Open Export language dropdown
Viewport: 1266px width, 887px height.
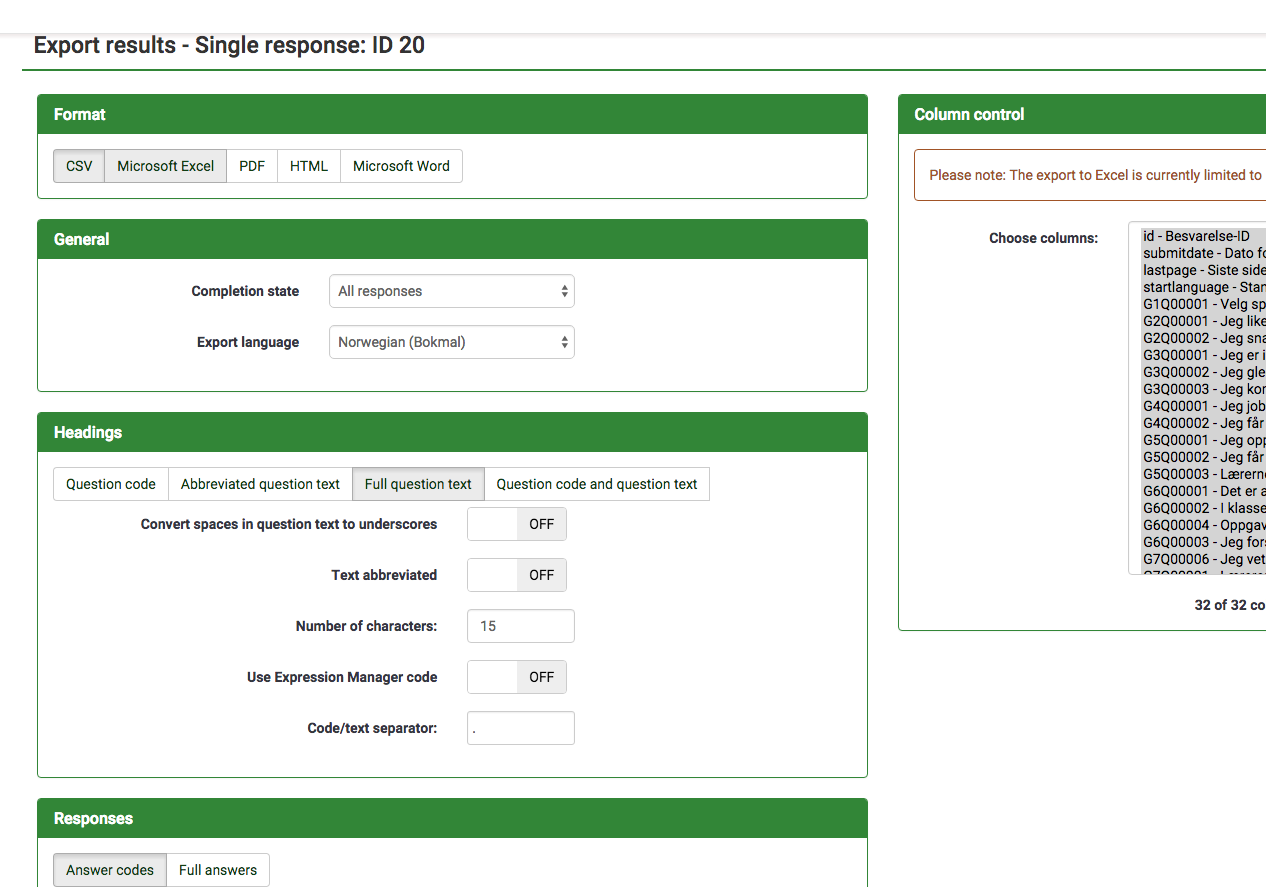[x=451, y=342]
